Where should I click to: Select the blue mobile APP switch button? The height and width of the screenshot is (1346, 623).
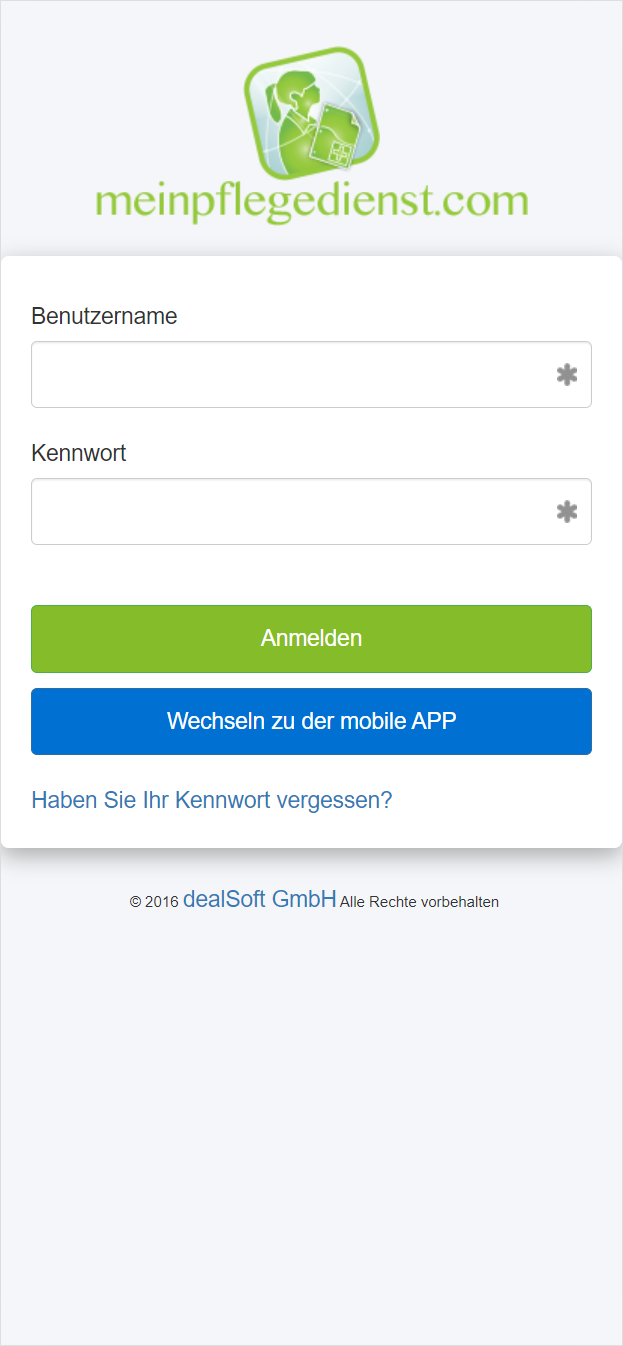click(x=311, y=721)
